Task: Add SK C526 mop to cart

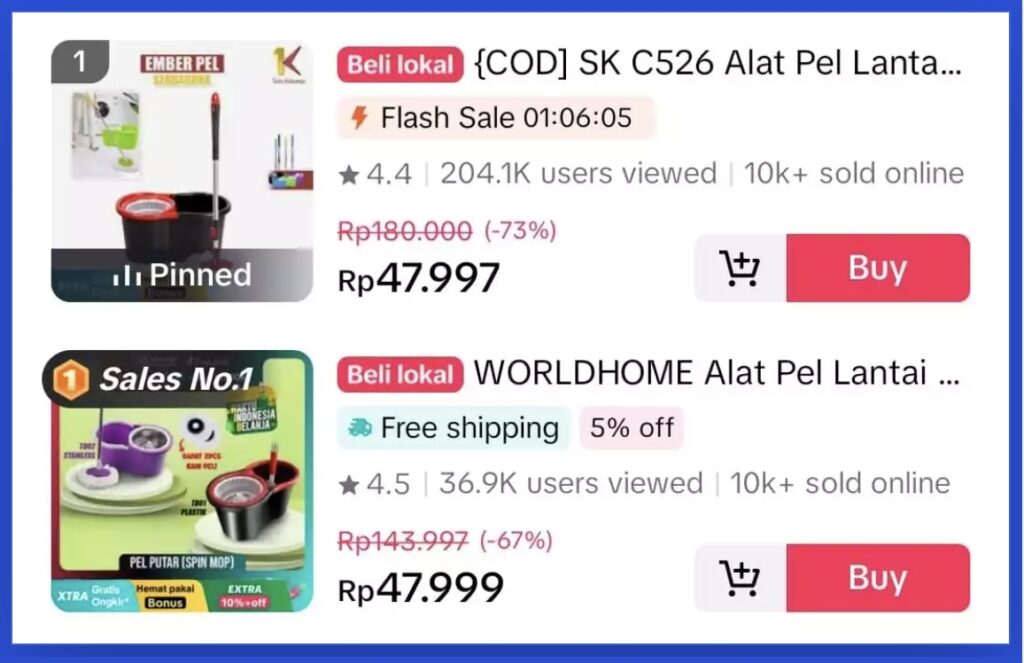Action: 740,268
